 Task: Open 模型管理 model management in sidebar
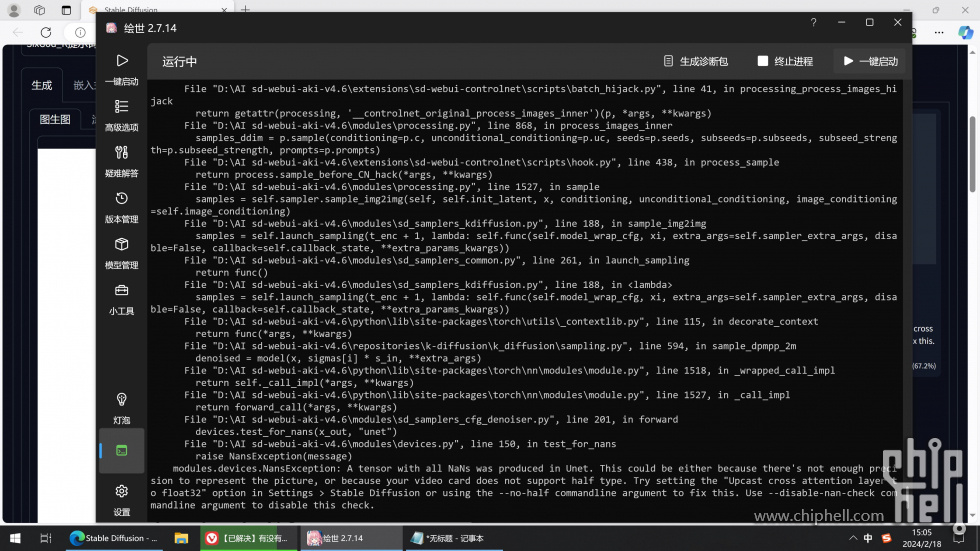(x=121, y=252)
